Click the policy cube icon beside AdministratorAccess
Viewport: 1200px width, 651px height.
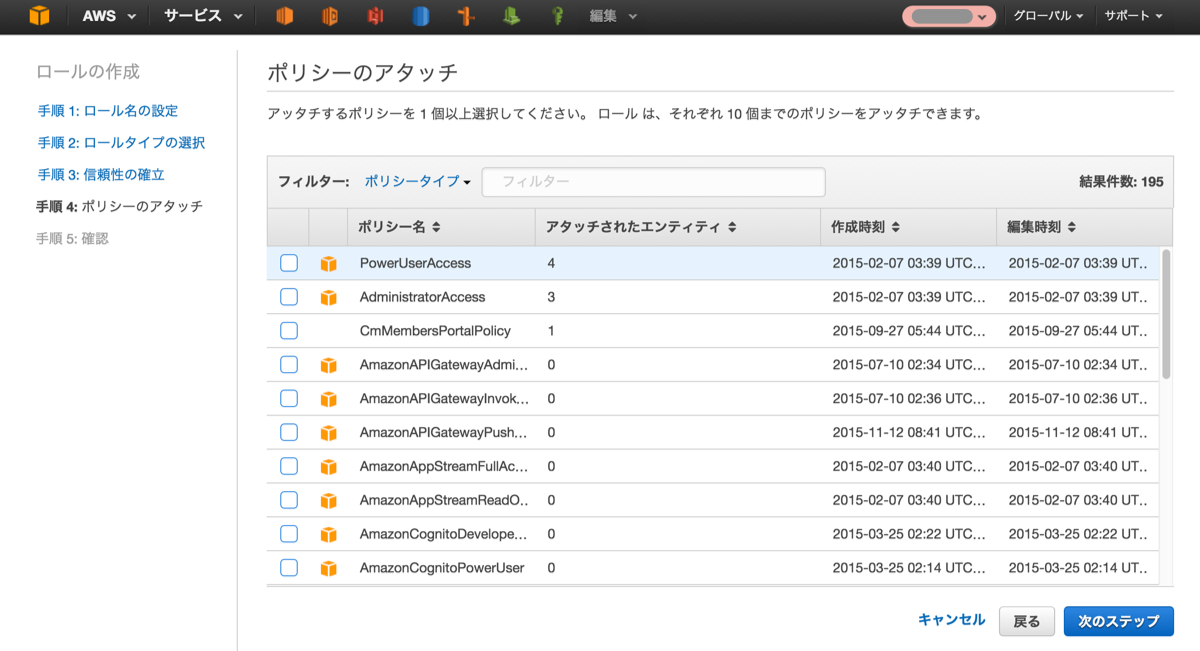coord(328,298)
